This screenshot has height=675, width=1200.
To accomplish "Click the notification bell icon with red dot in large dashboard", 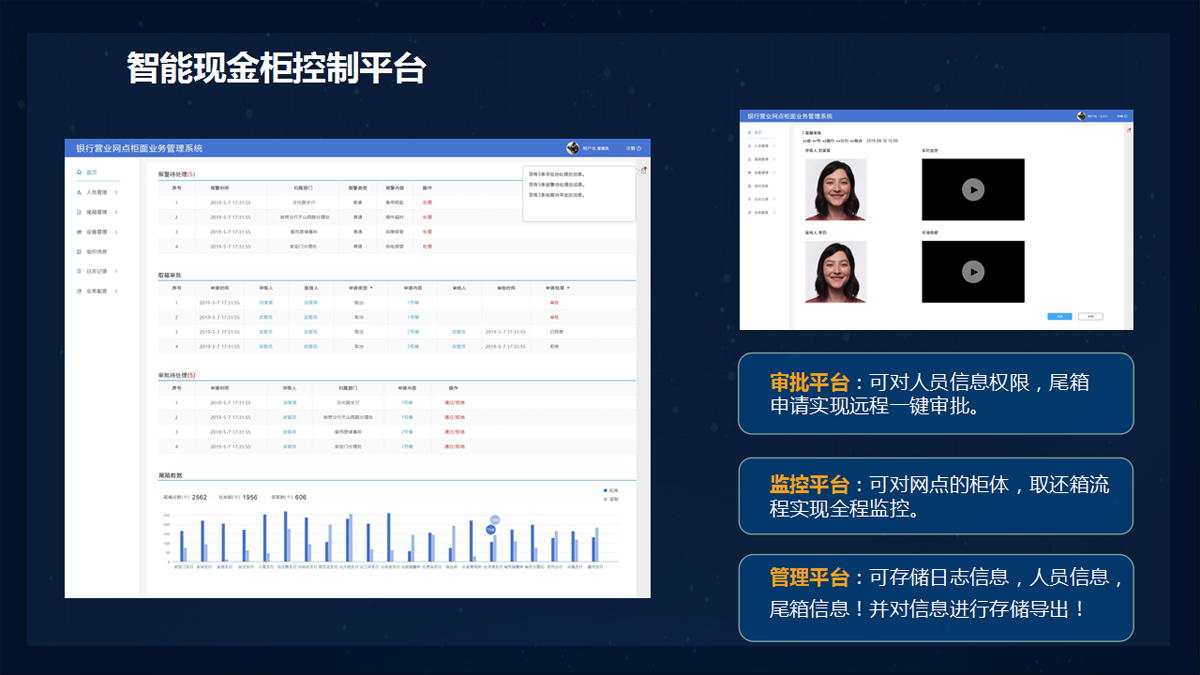I will 643,170.
